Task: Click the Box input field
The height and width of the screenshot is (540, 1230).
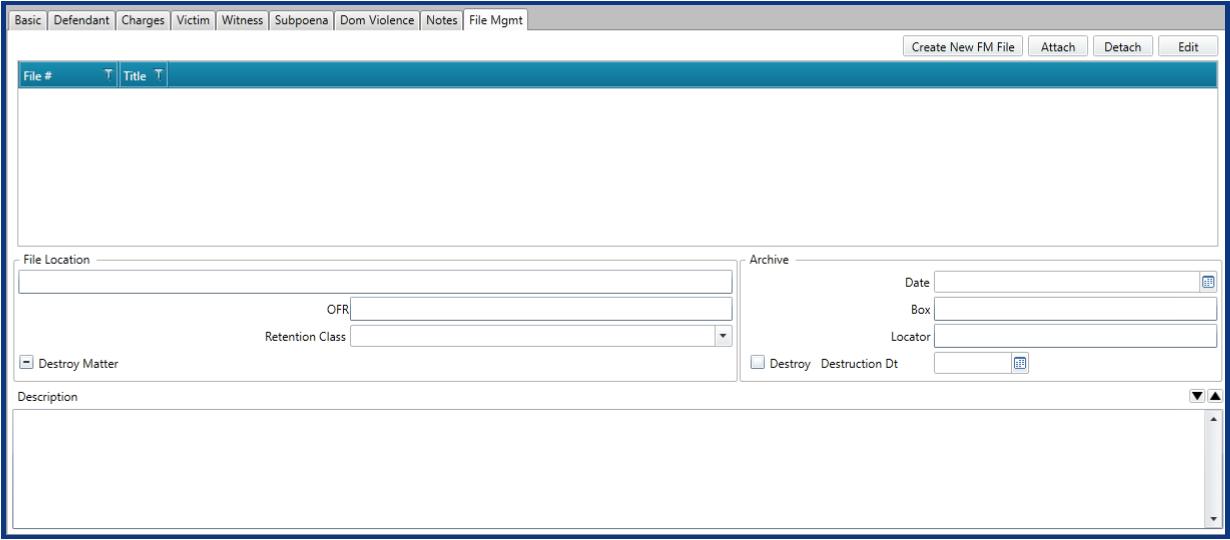Action: [x=1075, y=310]
